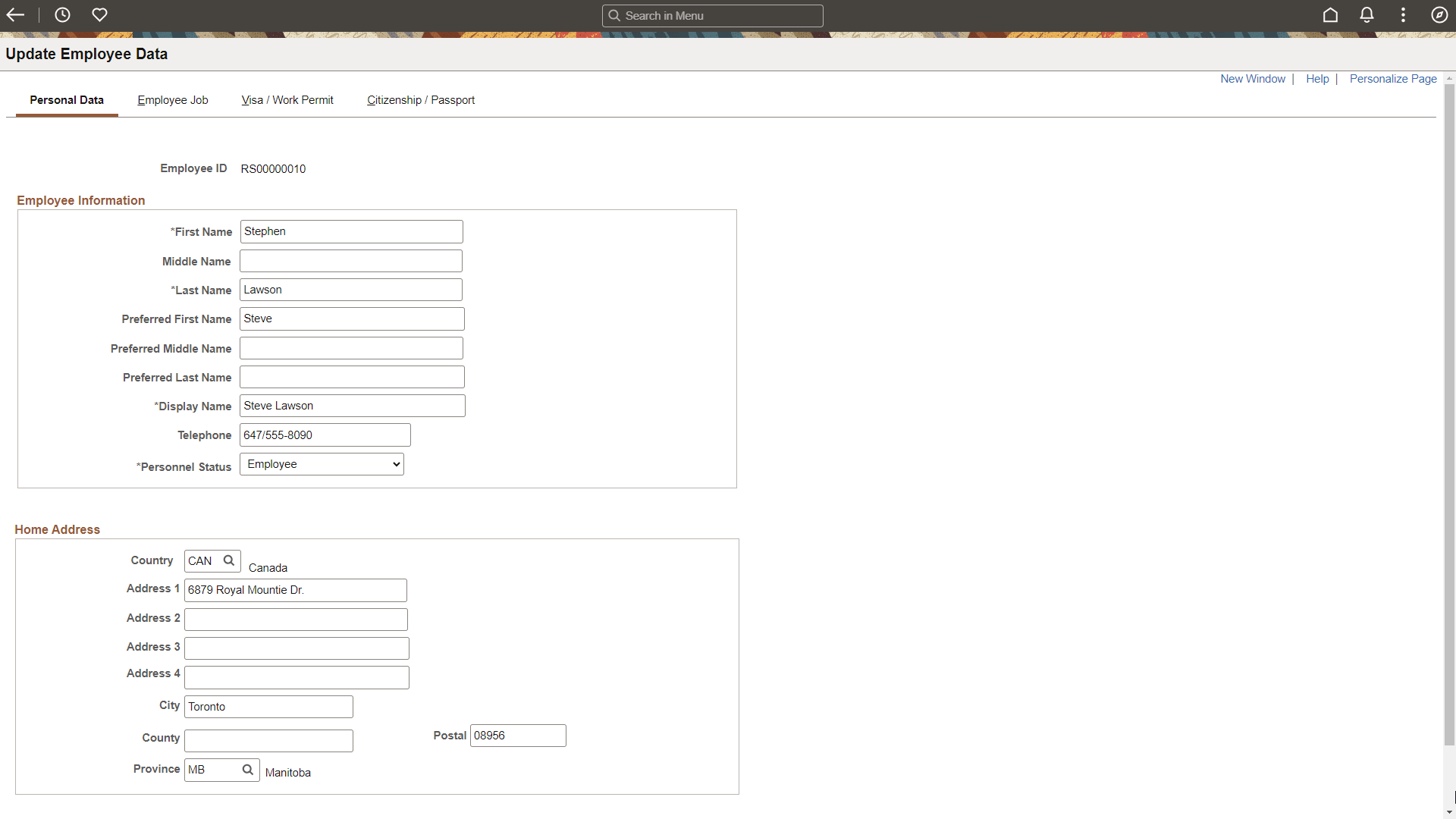
Task: Expand the Province search lookup field
Action: 247,770
